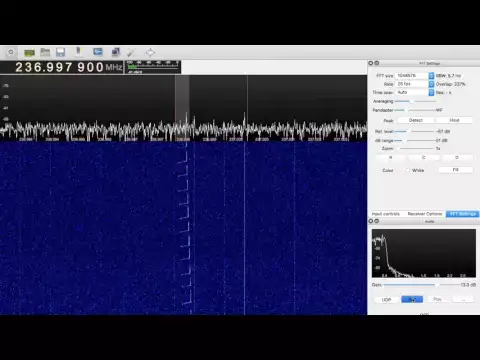Toggle the highlighted audio Rec button
Screen dimensions: 480x360
[412, 299]
